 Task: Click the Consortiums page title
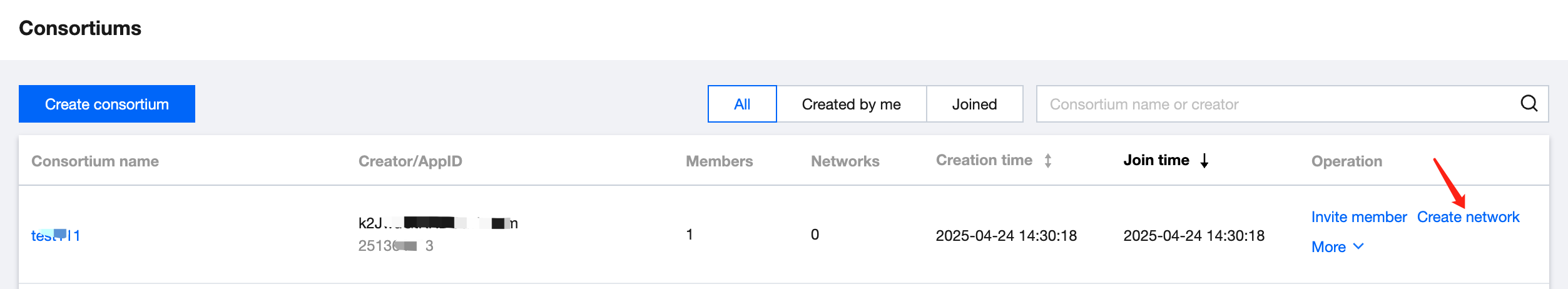80,28
